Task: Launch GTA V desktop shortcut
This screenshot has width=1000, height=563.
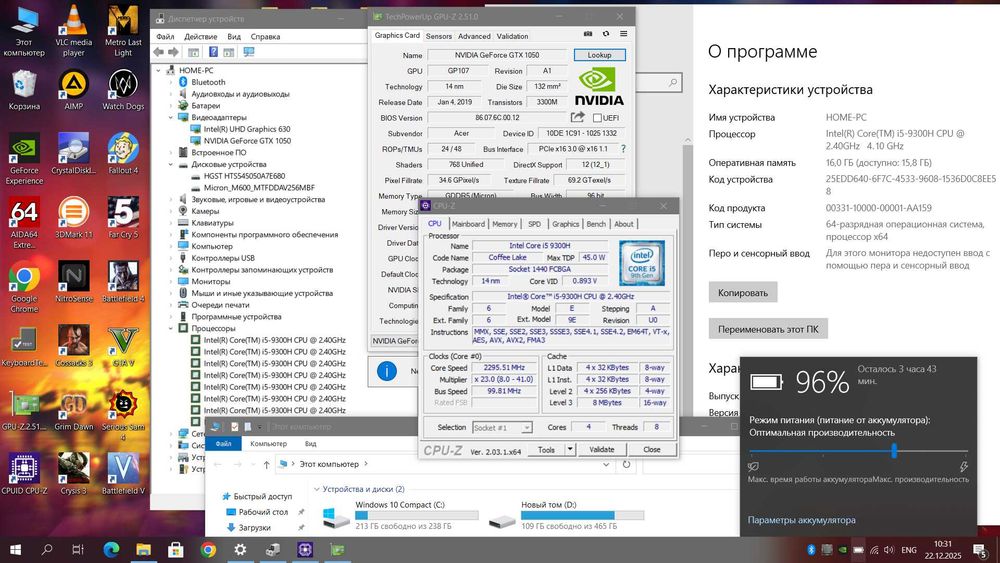Action: click(x=123, y=346)
